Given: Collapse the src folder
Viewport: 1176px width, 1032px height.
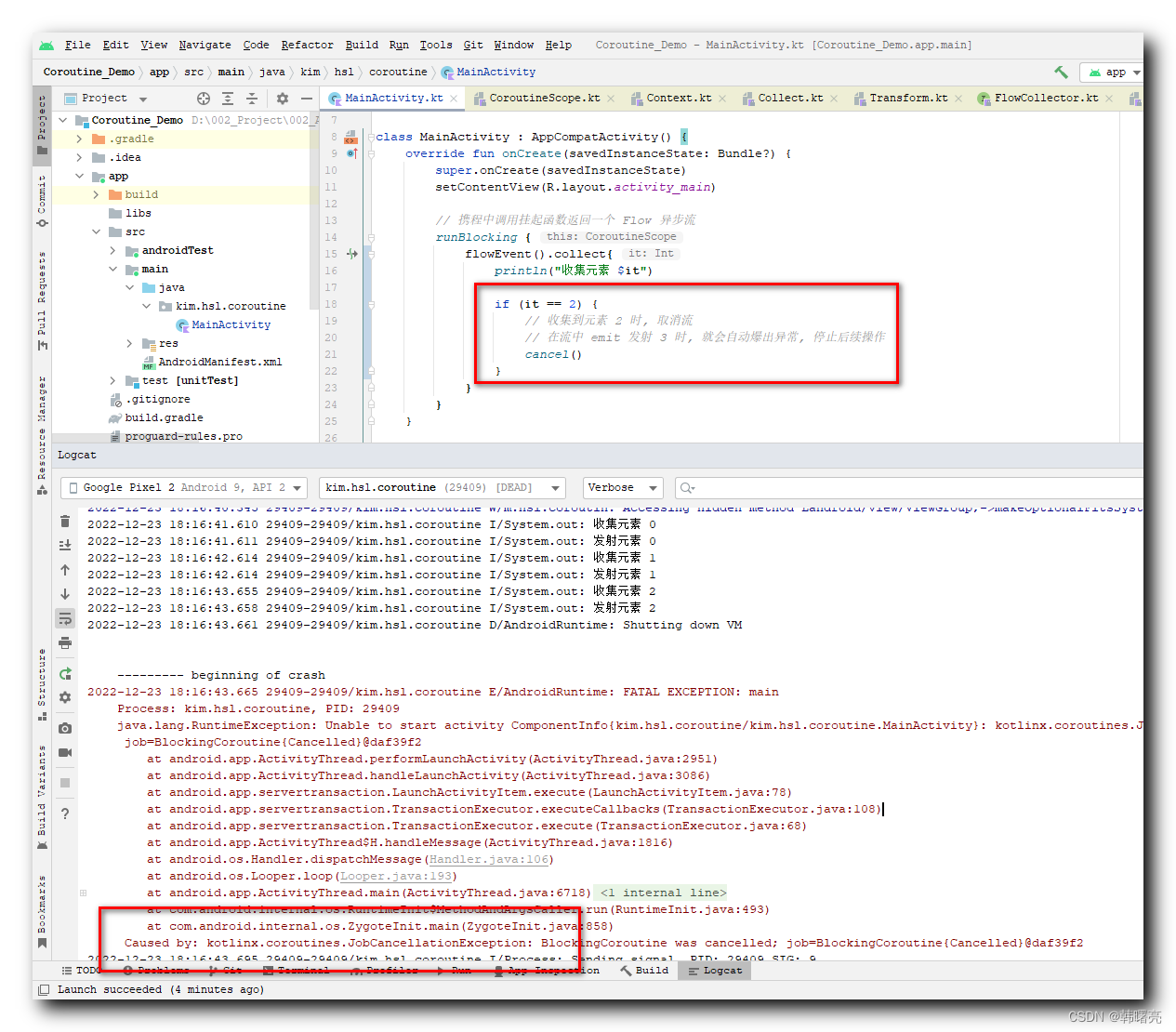Looking at the screenshot, I should point(97,232).
